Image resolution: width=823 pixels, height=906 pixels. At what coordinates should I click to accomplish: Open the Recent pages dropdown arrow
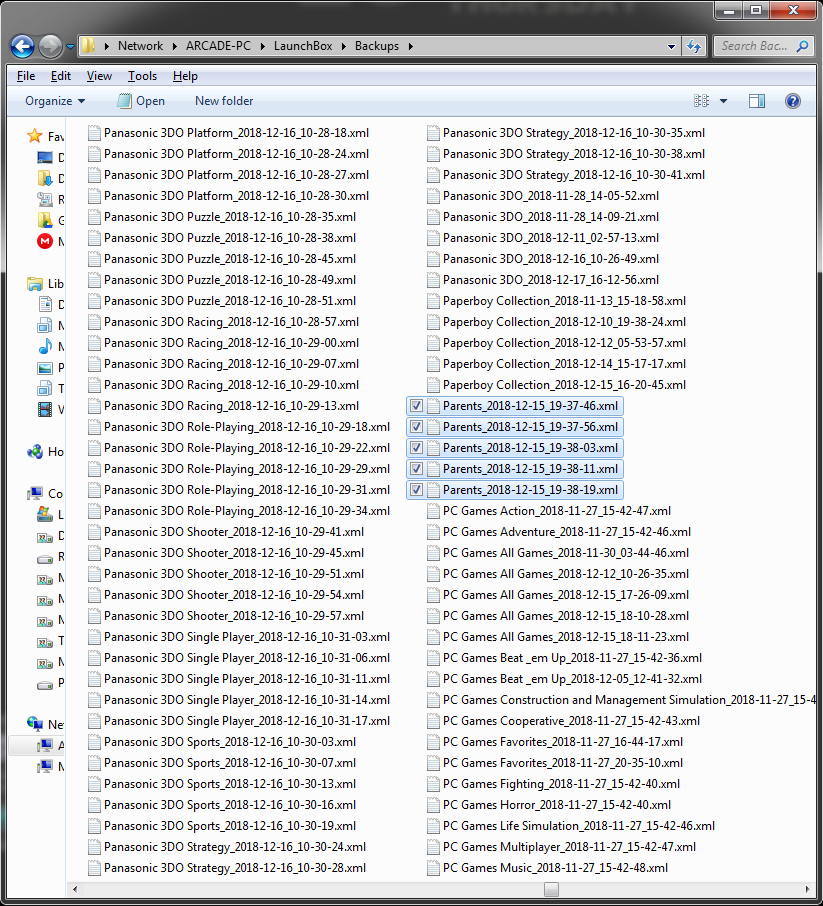pyautogui.click(x=70, y=47)
